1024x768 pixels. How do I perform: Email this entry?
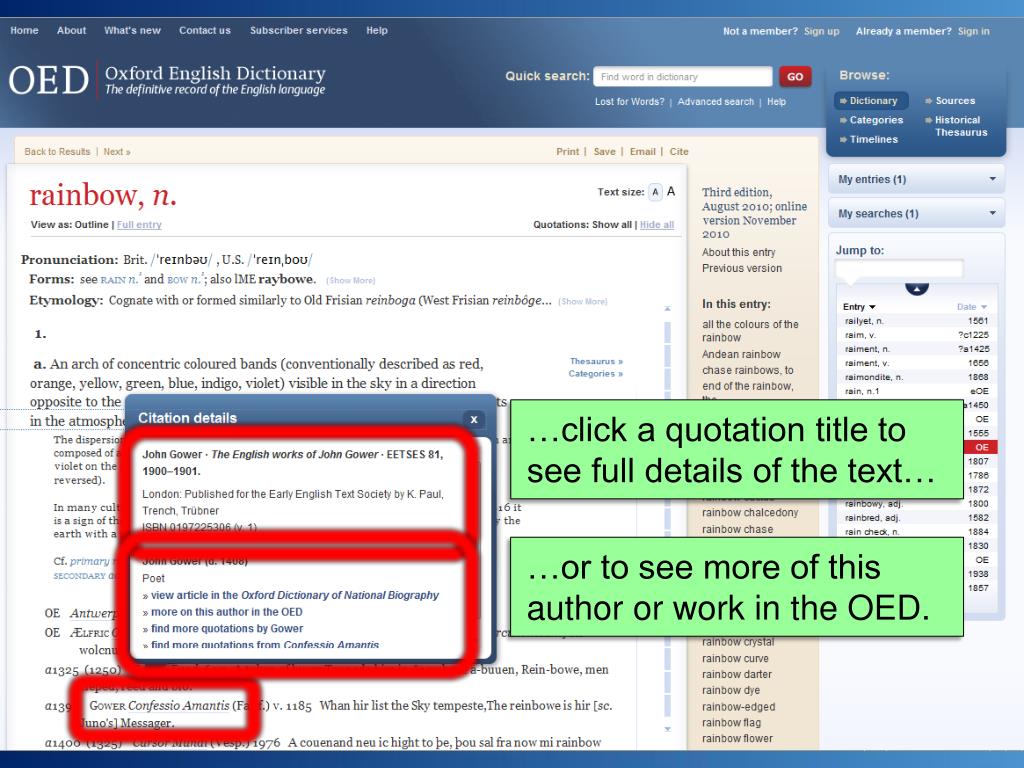tap(643, 152)
